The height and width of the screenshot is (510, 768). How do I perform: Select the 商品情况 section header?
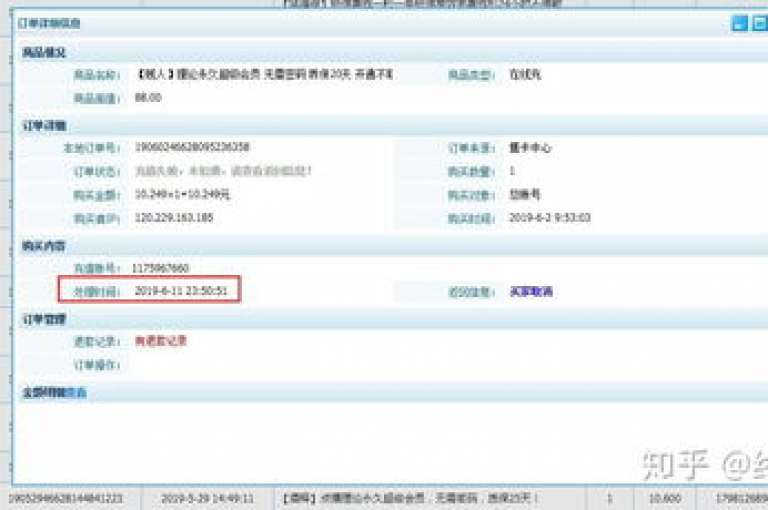[x=44, y=52]
